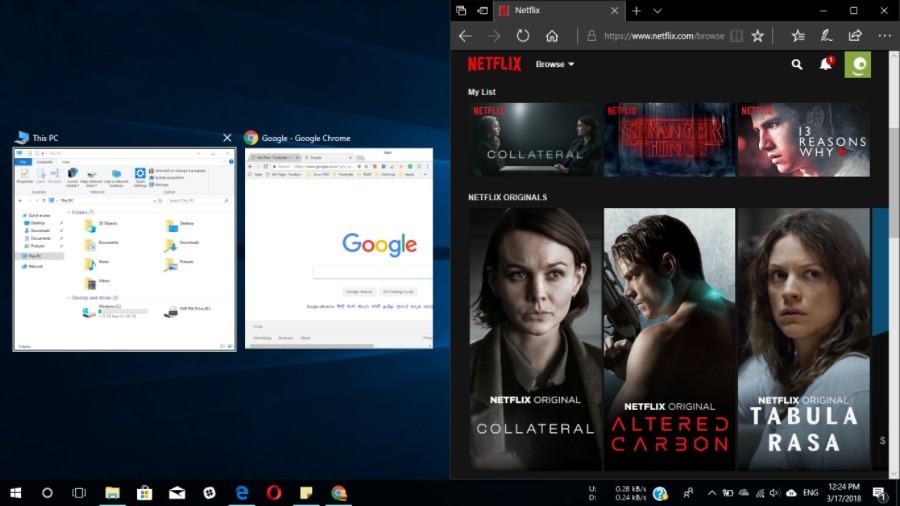Go to the Edge home page
This screenshot has width=900, height=506.
coord(552,36)
